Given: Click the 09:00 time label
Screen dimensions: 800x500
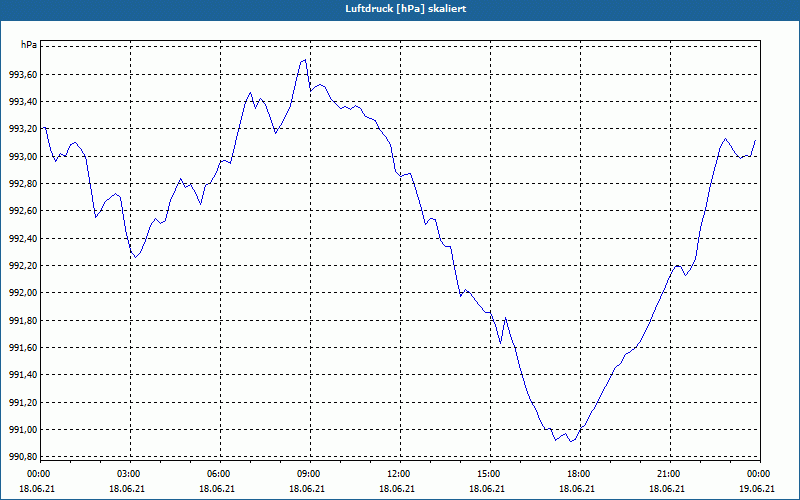Looking at the screenshot, I should click(310, 474).
